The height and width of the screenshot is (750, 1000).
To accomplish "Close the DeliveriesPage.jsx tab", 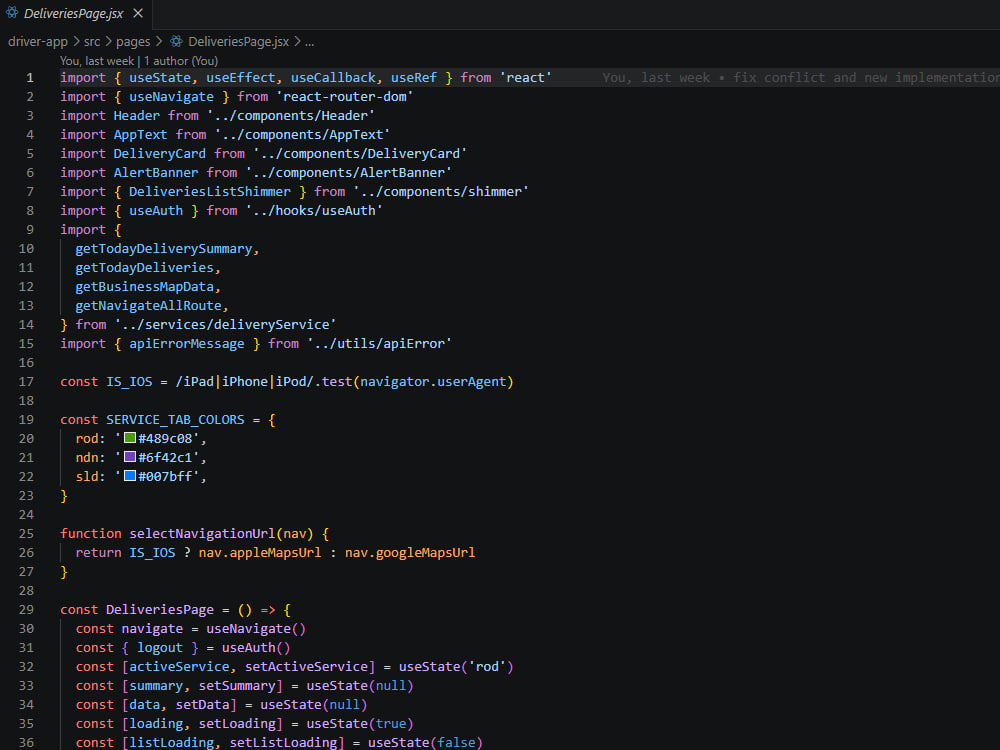I will 138,13.
